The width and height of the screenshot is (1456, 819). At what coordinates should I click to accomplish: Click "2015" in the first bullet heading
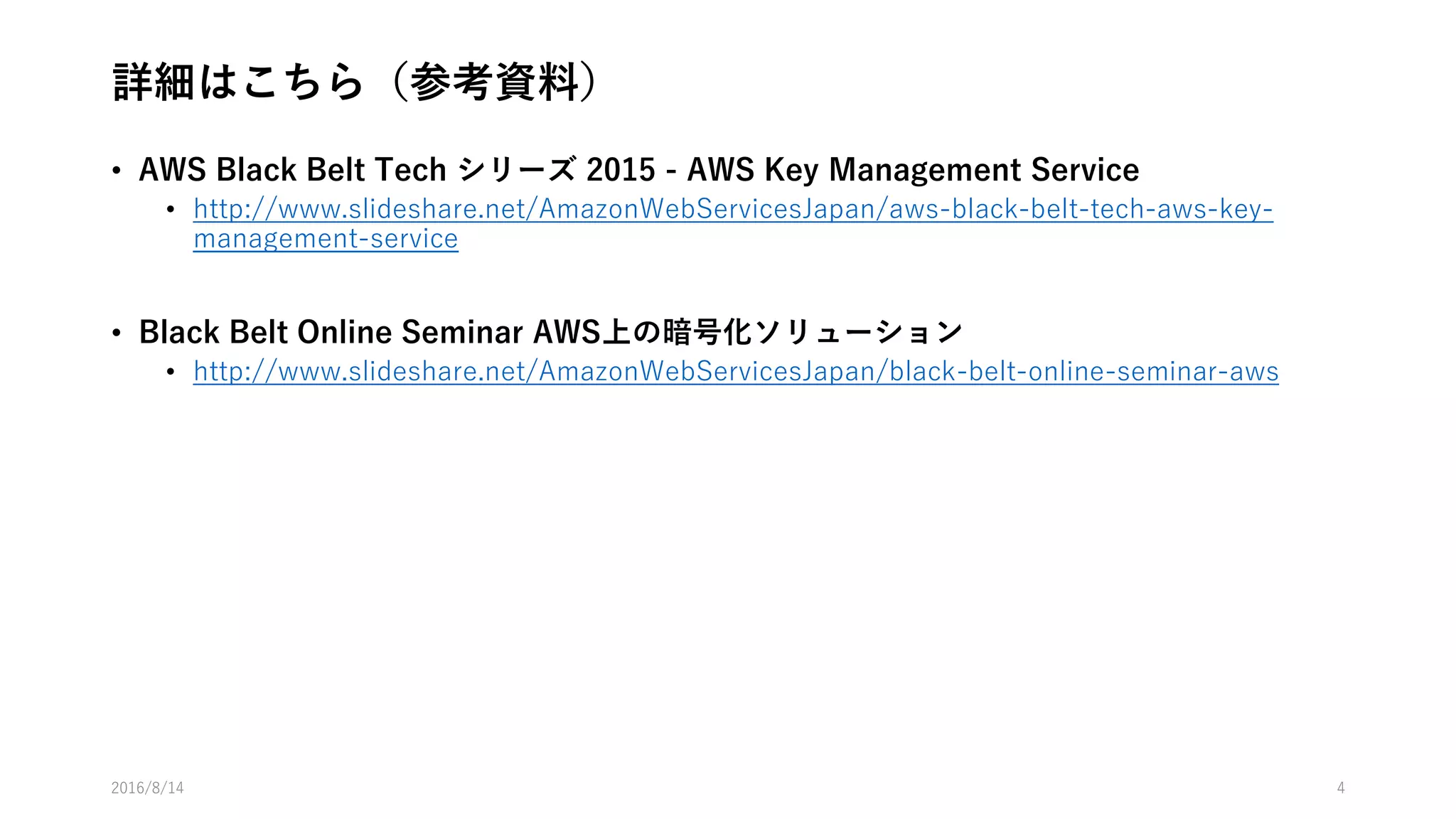[x=621, y=170]
